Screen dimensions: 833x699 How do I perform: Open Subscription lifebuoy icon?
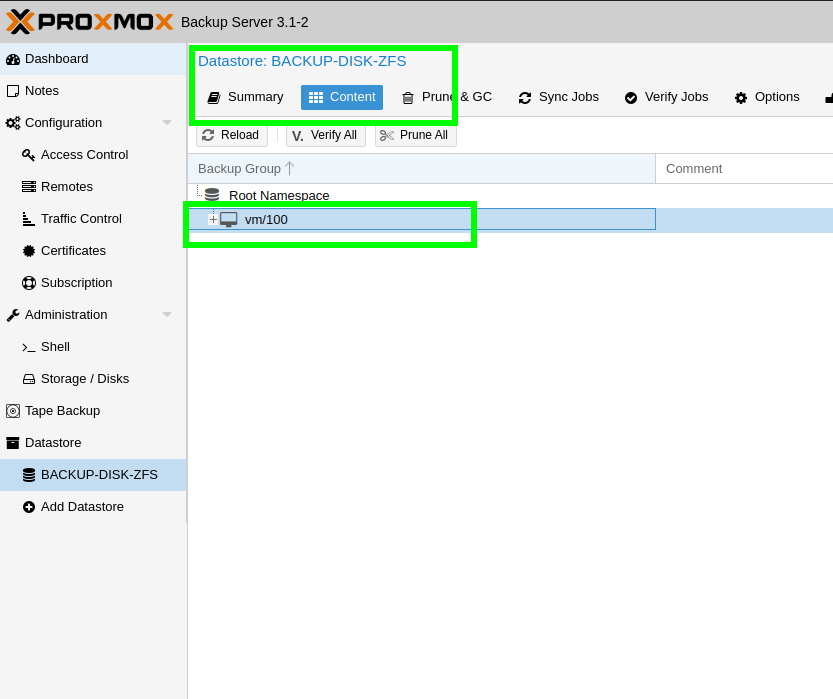click(x=29, y=283)
